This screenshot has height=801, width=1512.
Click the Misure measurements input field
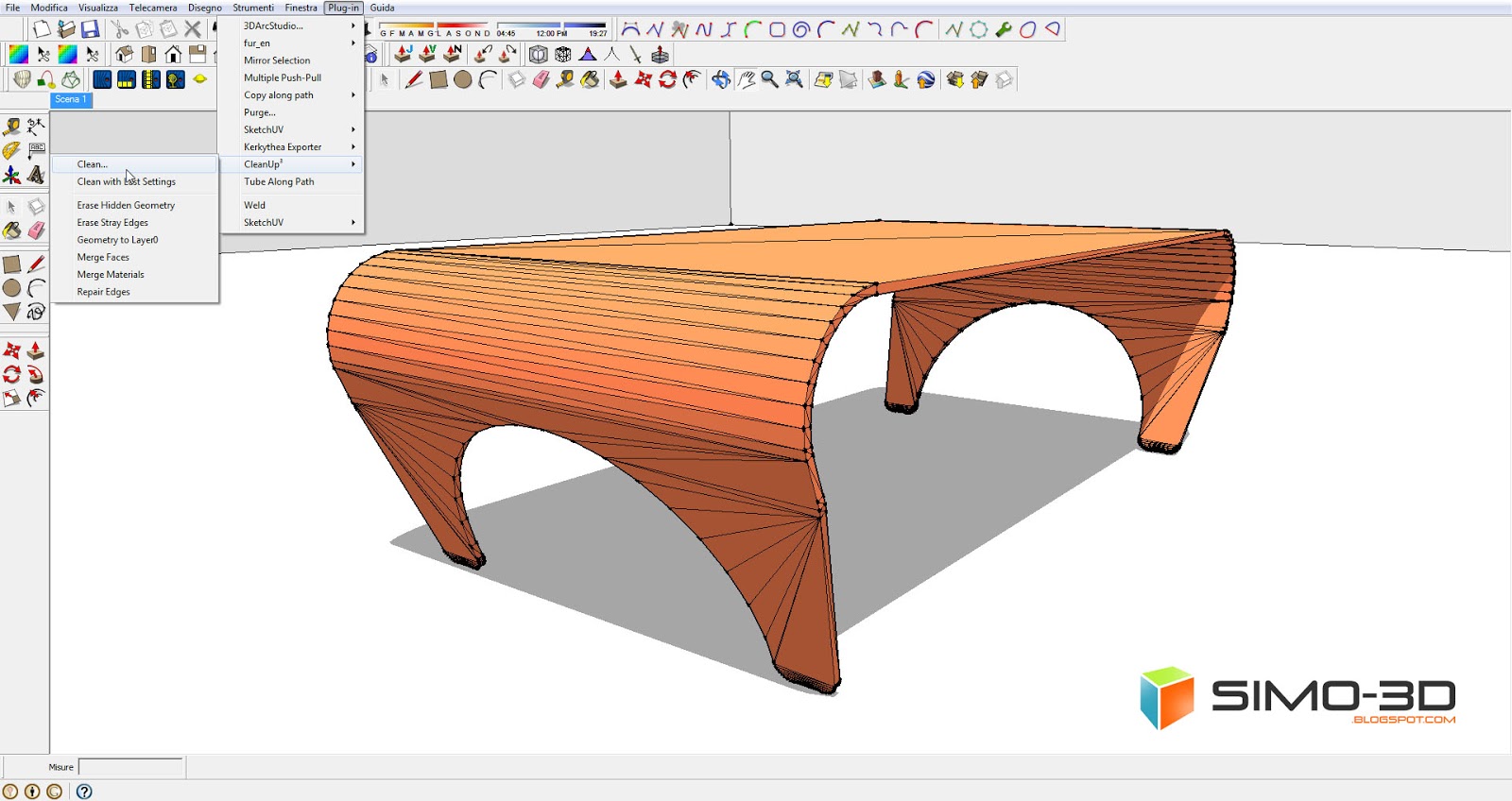point(130,767)
